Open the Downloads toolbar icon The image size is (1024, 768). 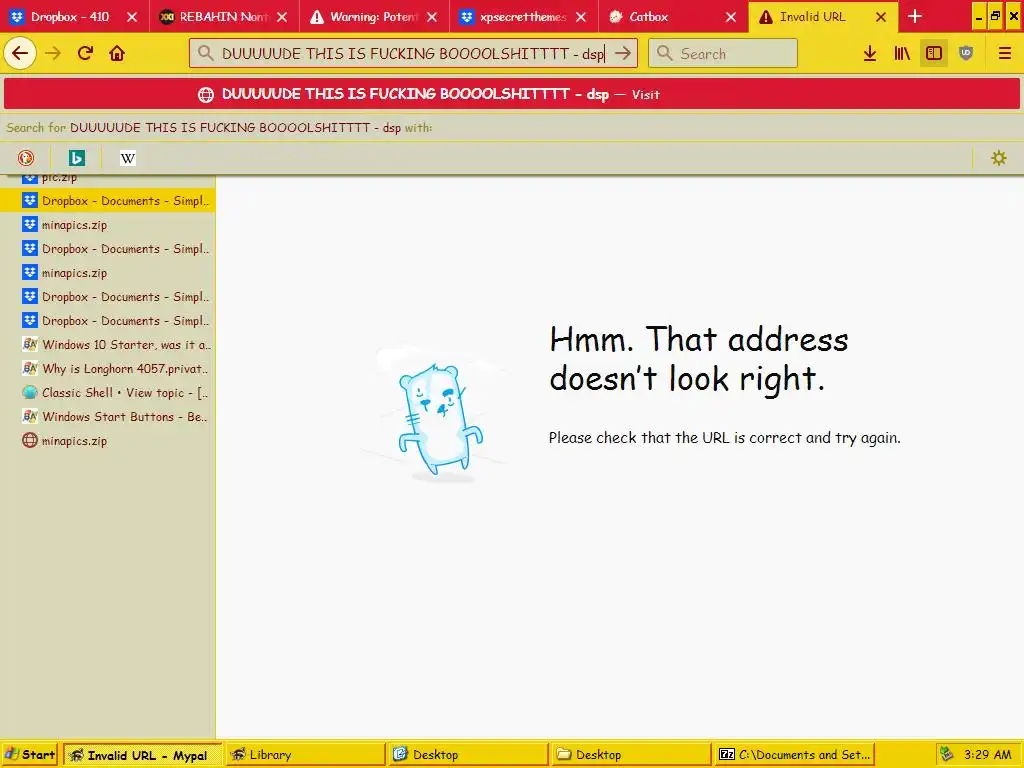click(870, 53)
